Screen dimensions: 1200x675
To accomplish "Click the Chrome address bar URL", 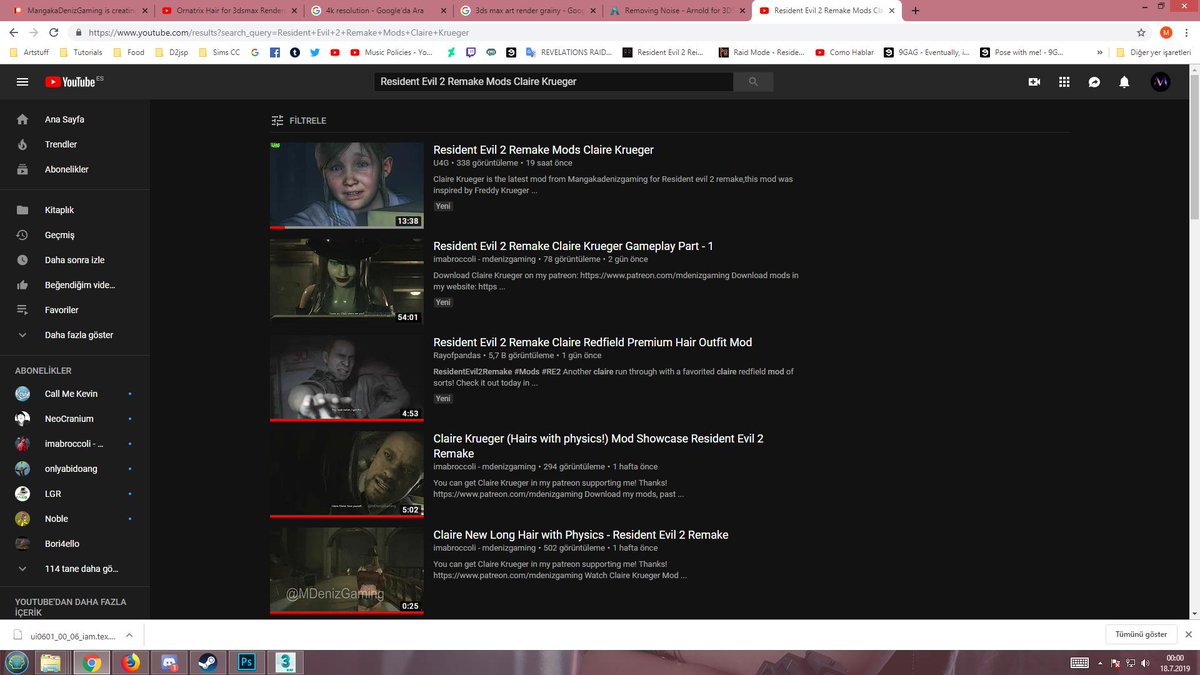I will click(278, 32).
